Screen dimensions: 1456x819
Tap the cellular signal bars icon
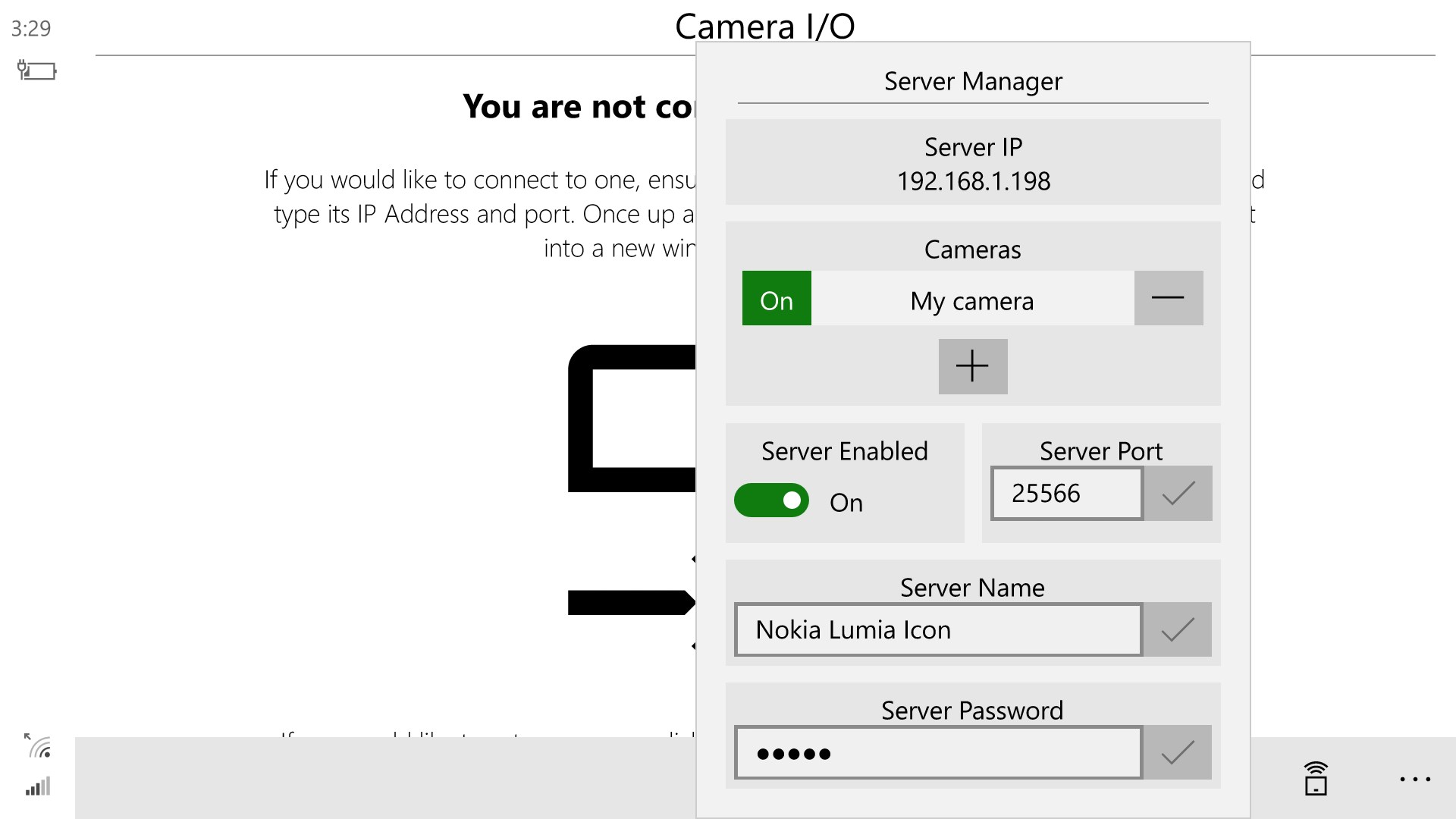click(x=38, y=786)
